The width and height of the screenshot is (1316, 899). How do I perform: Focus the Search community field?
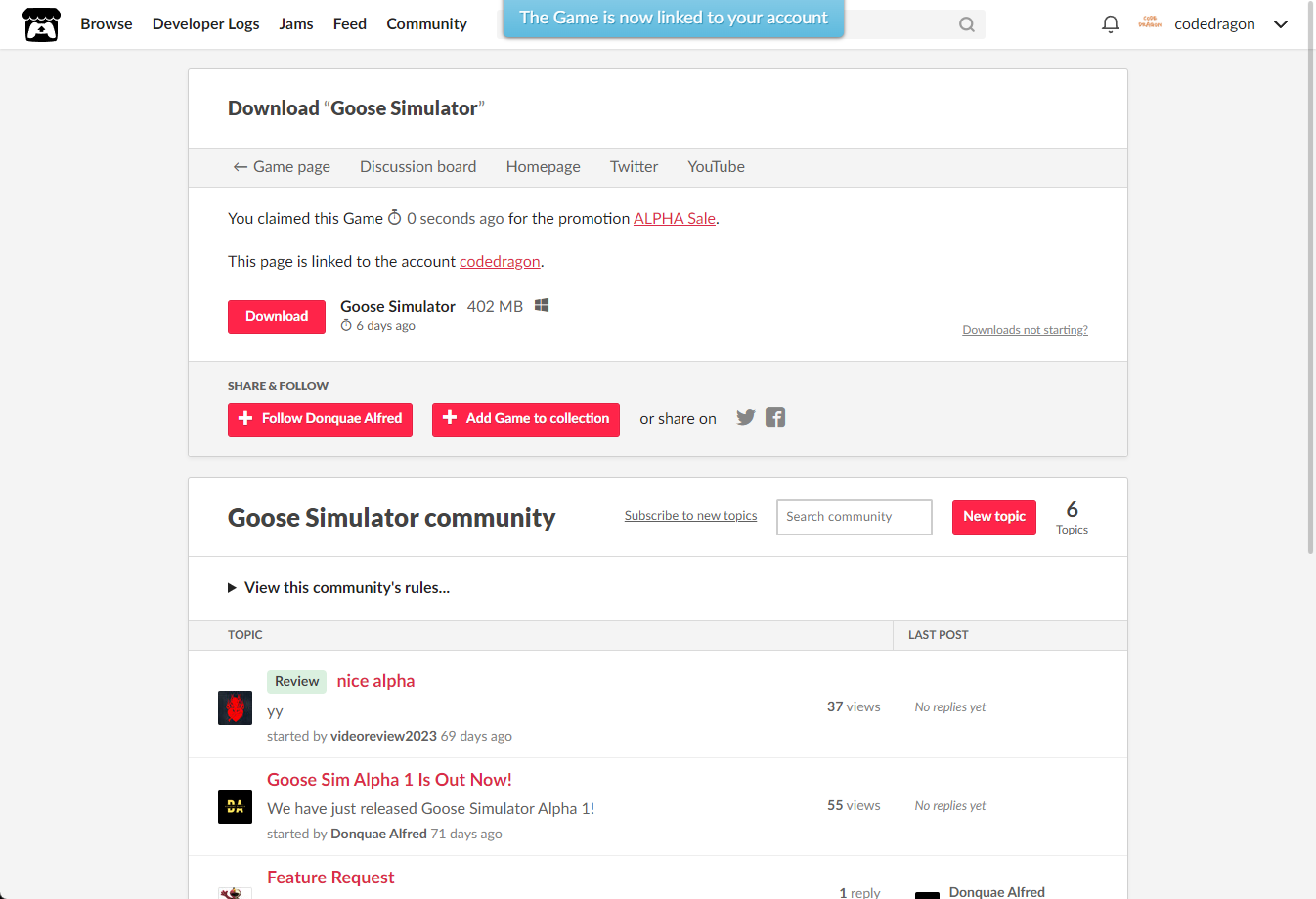[855, 517]
